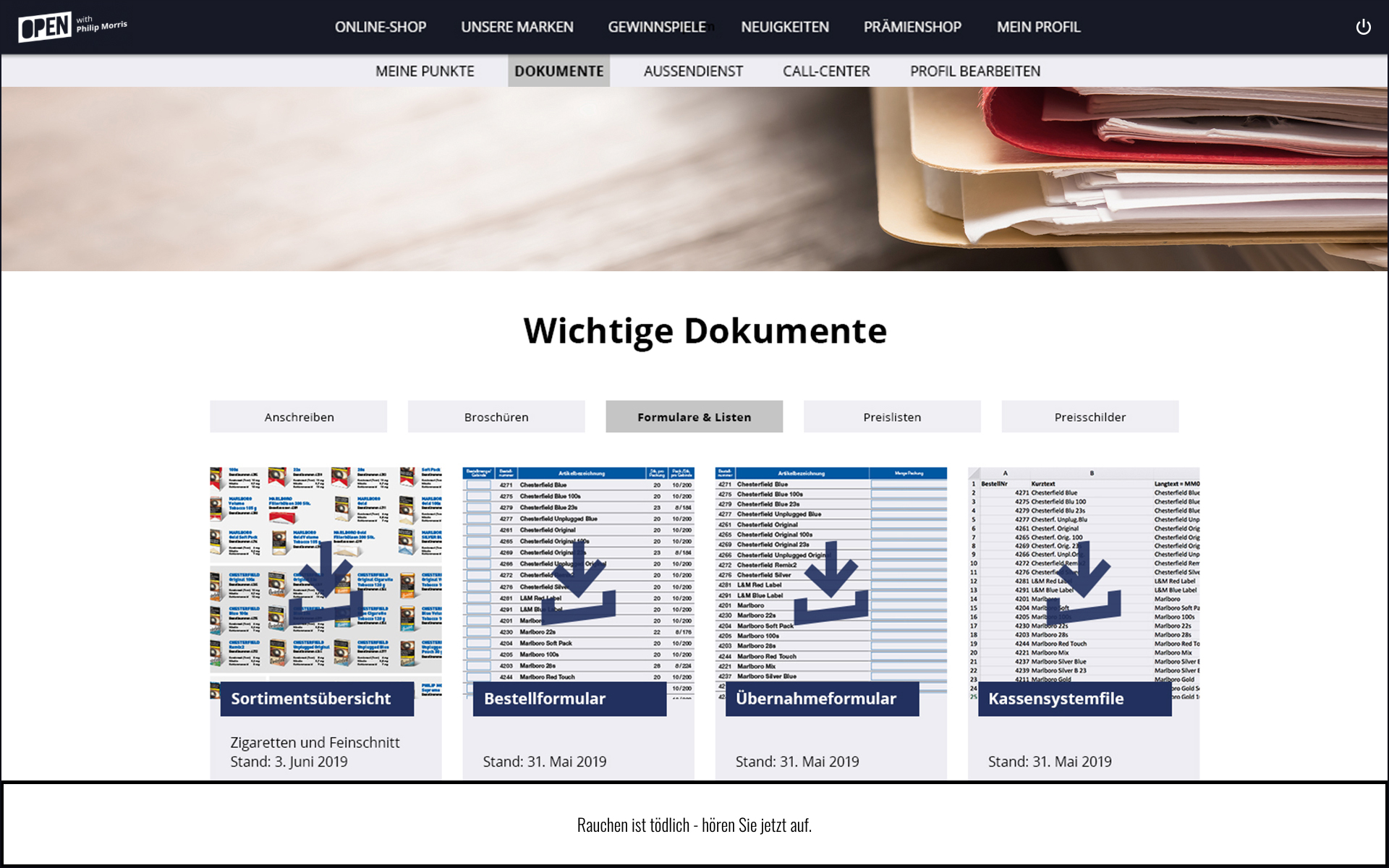Click the 'Wichtige Dokumente' heading

(x=705, y=331)
